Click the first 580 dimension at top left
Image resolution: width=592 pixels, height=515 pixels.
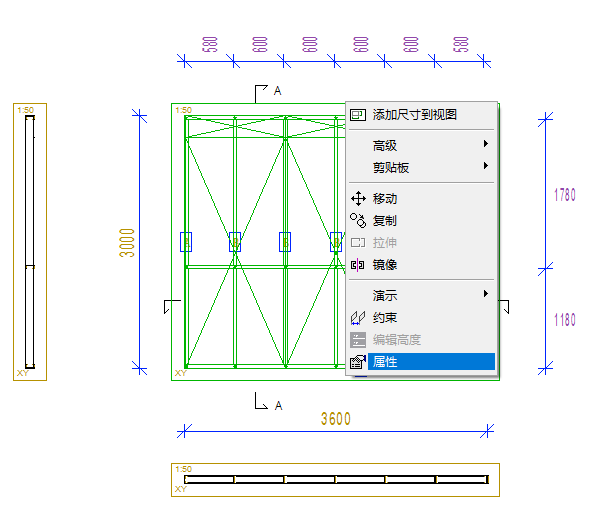point(210,45)
